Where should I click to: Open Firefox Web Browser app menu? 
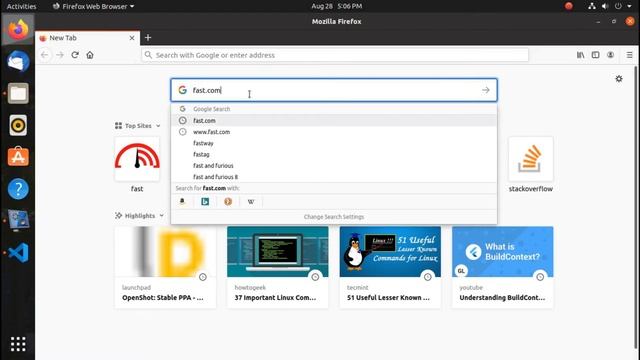(93, 6)
